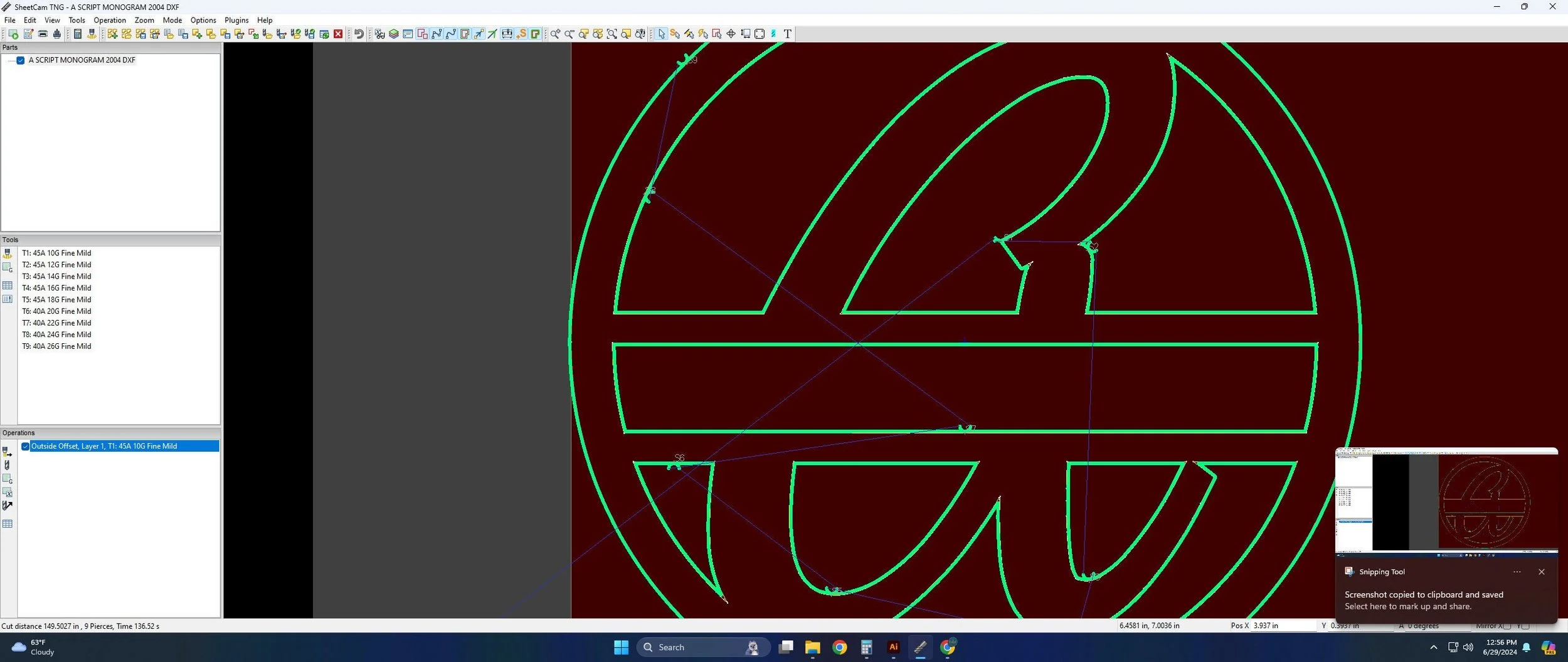The image size is (1568, 662).
Task: Select the Edit start points tool
Action: click(x=675, y=34)
